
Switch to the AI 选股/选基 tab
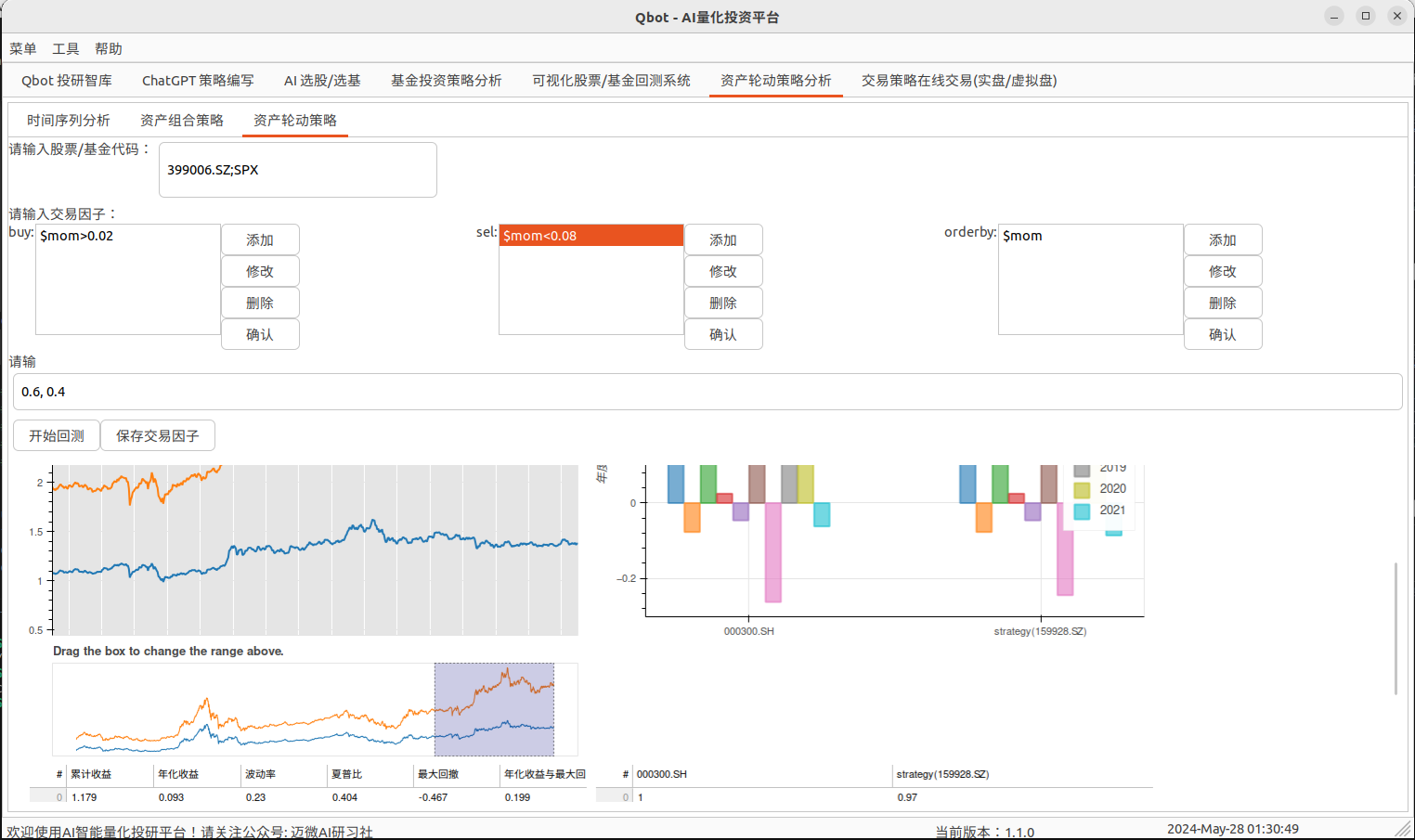pos(323,81)
